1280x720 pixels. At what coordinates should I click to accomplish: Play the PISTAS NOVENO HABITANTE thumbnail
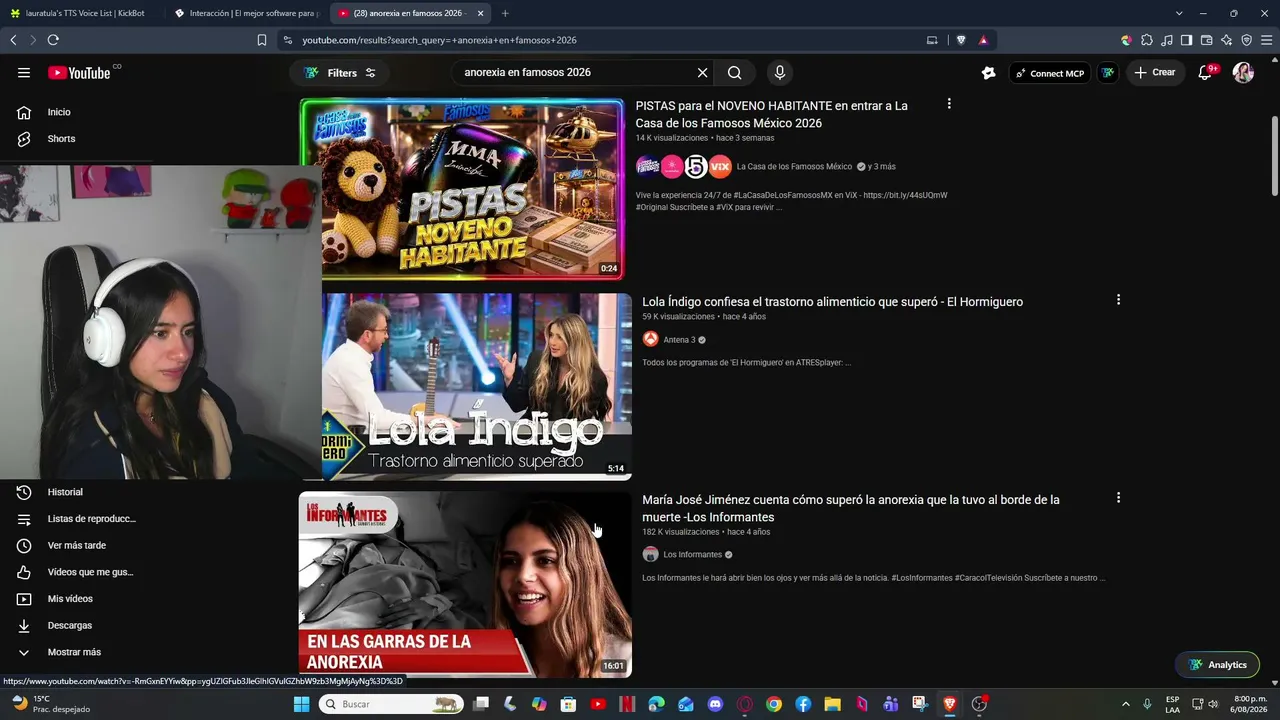[461, 189]
